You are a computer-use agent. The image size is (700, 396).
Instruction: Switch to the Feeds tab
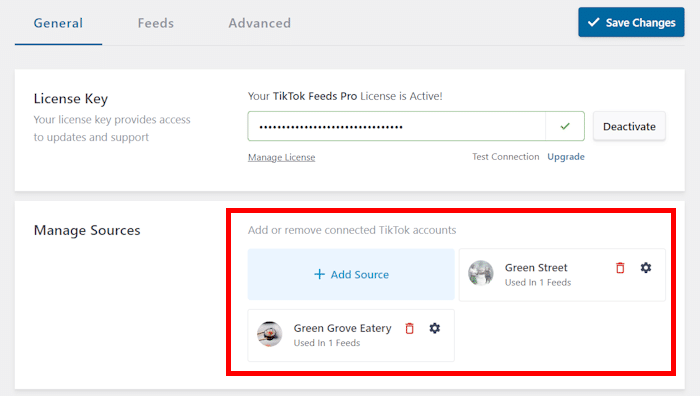(x=156, y=23)
